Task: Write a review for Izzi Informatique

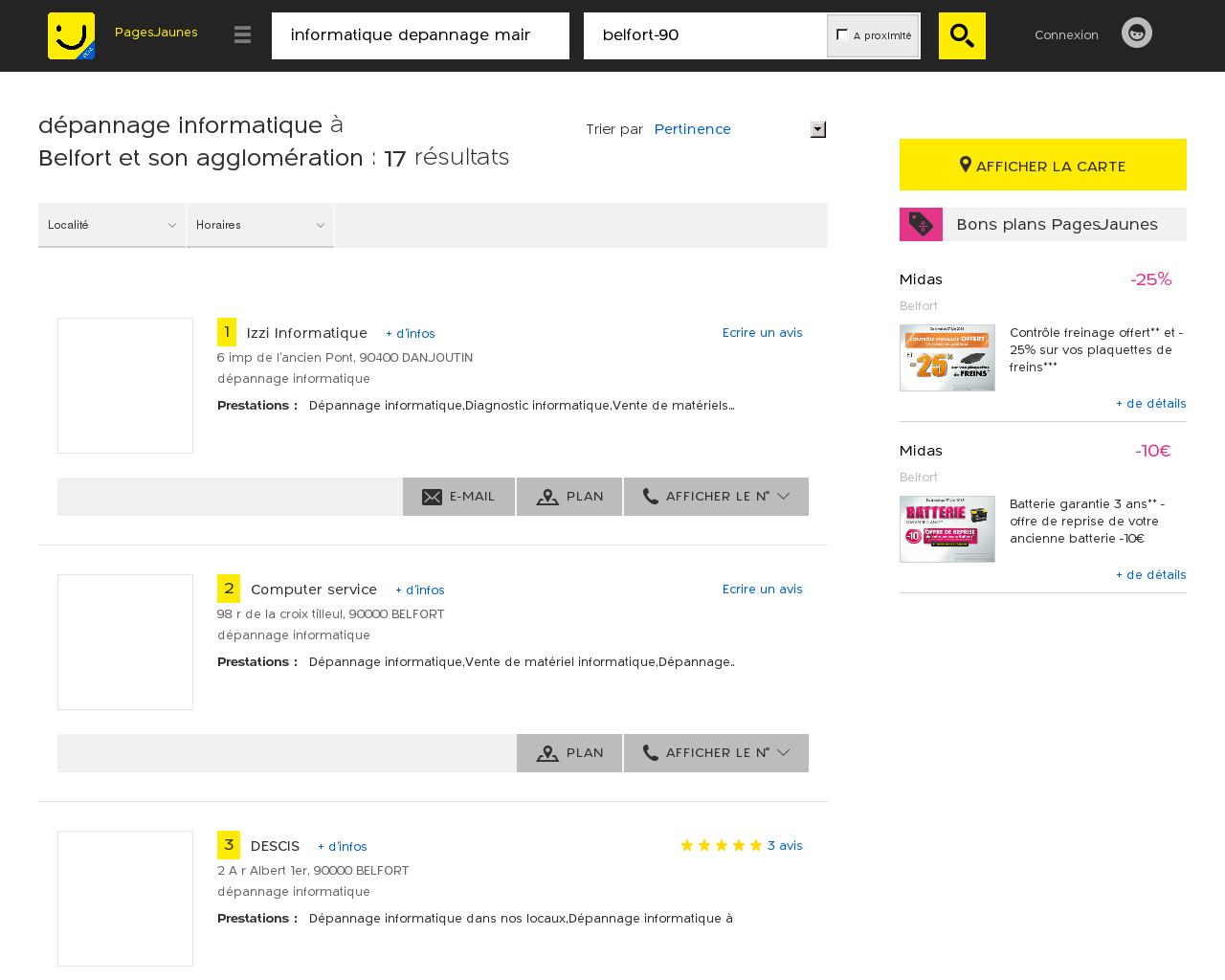Action: [x=763, y=333]
